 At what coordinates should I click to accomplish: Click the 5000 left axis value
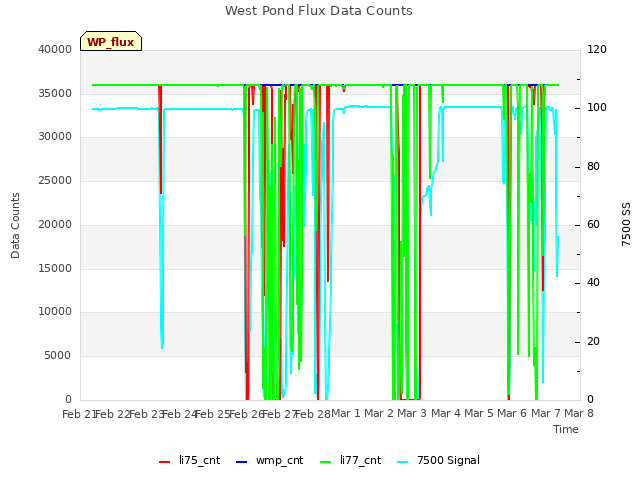point(58,356)
